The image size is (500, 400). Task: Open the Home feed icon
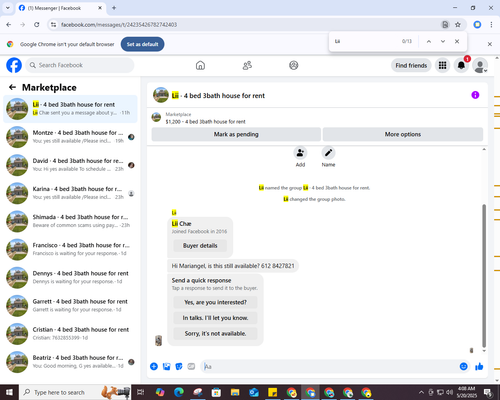pos(200,65)
